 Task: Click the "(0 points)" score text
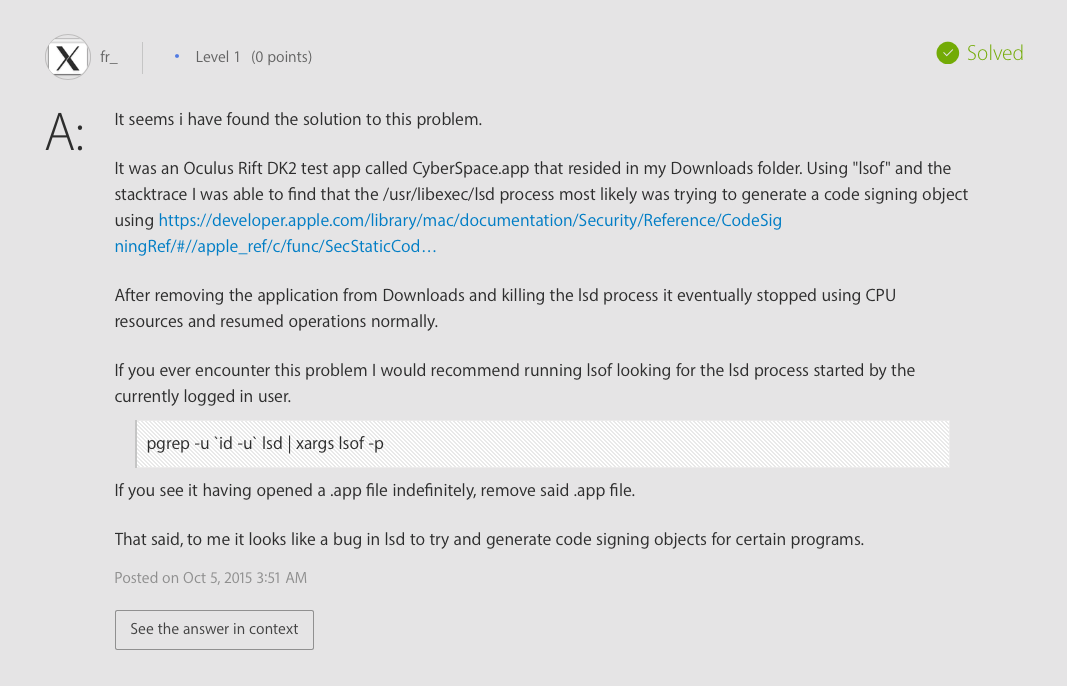point(281,57)
